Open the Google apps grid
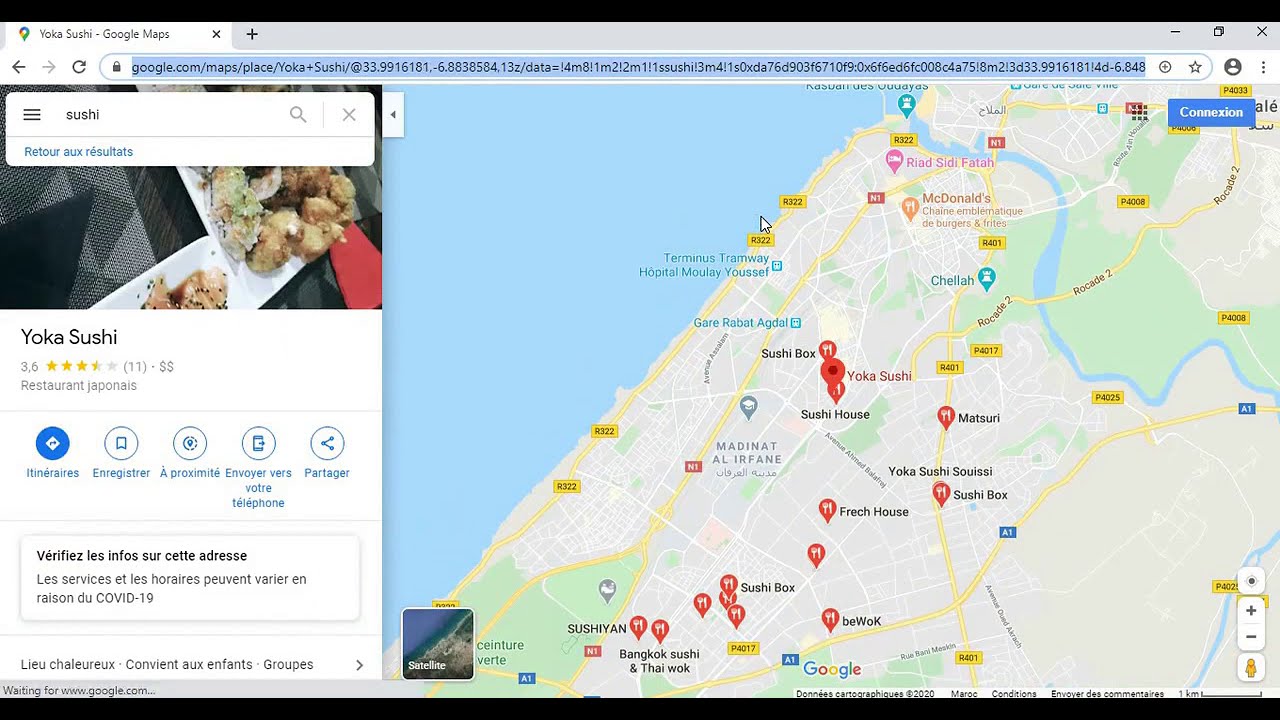Viewport: 1280px width, 720px height. point(1139,113)
